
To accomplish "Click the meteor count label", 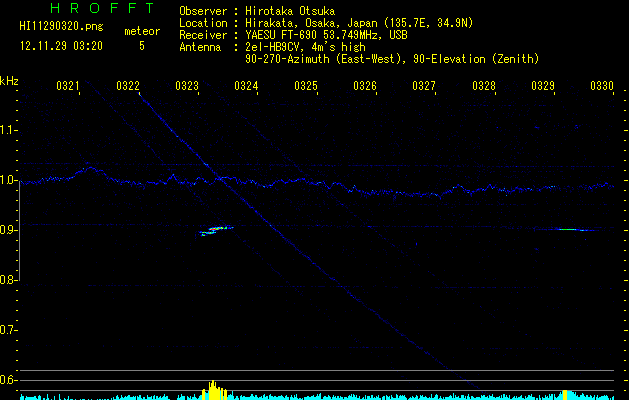I will (142, 31).
